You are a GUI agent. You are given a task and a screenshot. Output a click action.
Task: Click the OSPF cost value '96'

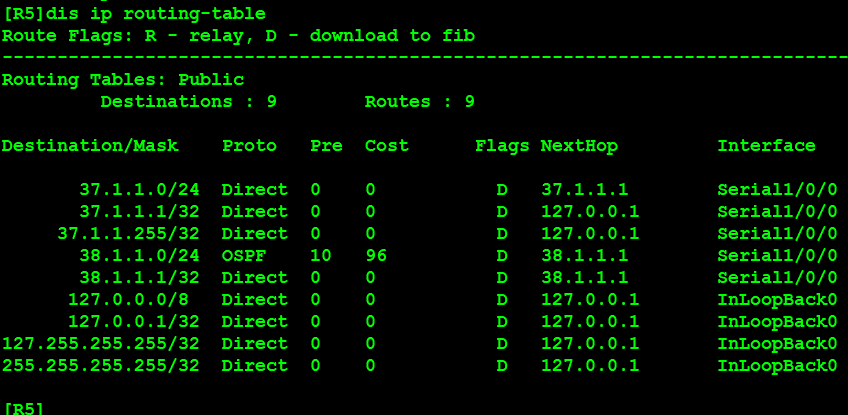coord(376,255)
